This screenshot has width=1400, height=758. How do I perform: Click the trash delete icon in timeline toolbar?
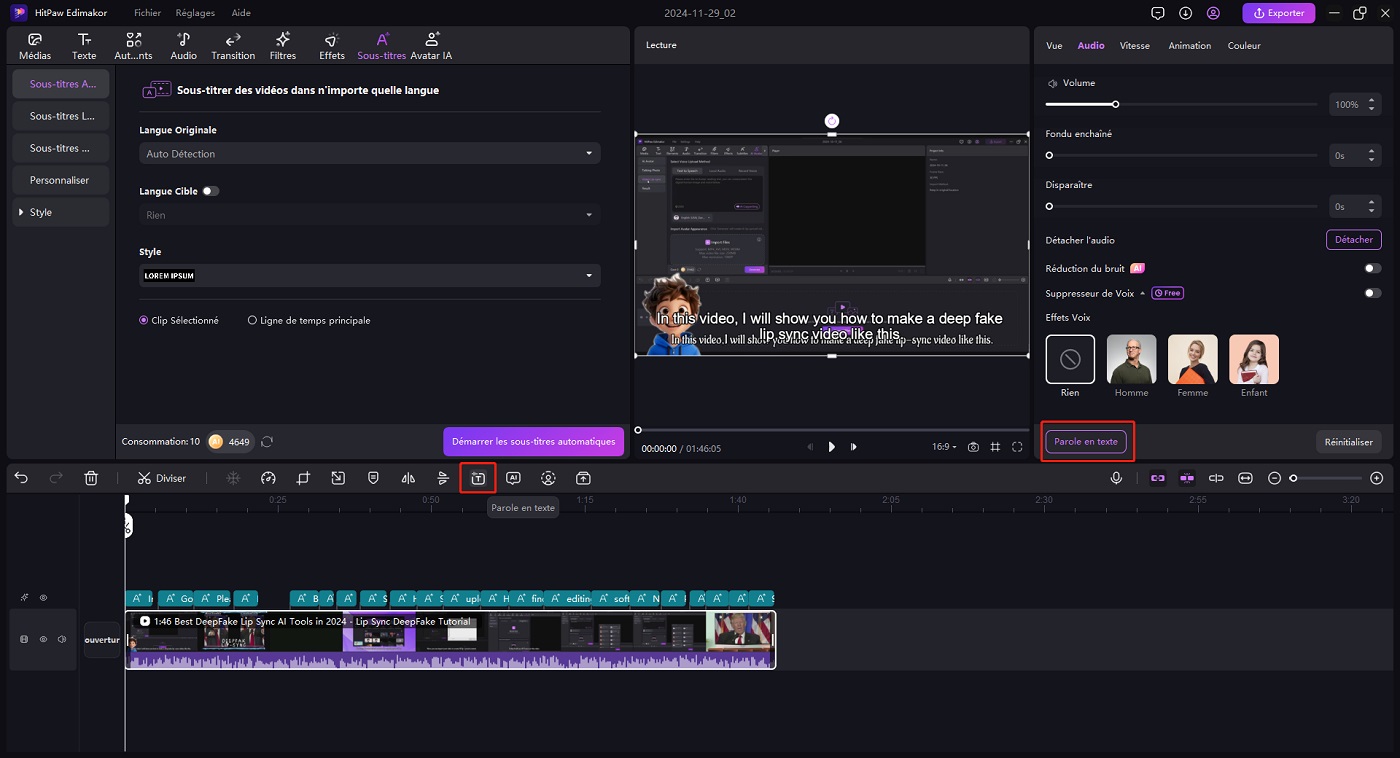(x=91, y=478)
